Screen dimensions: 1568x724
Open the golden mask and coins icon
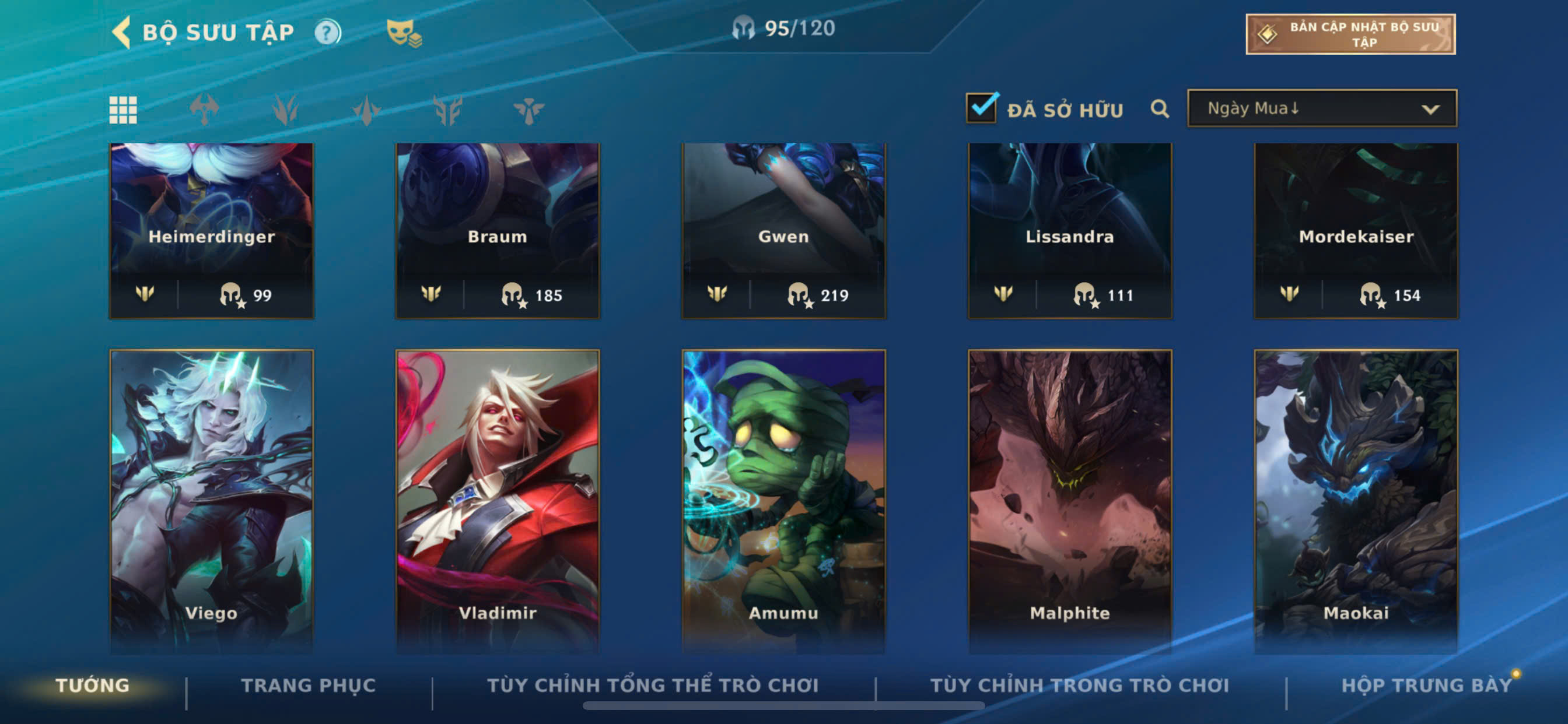(404, 32)
